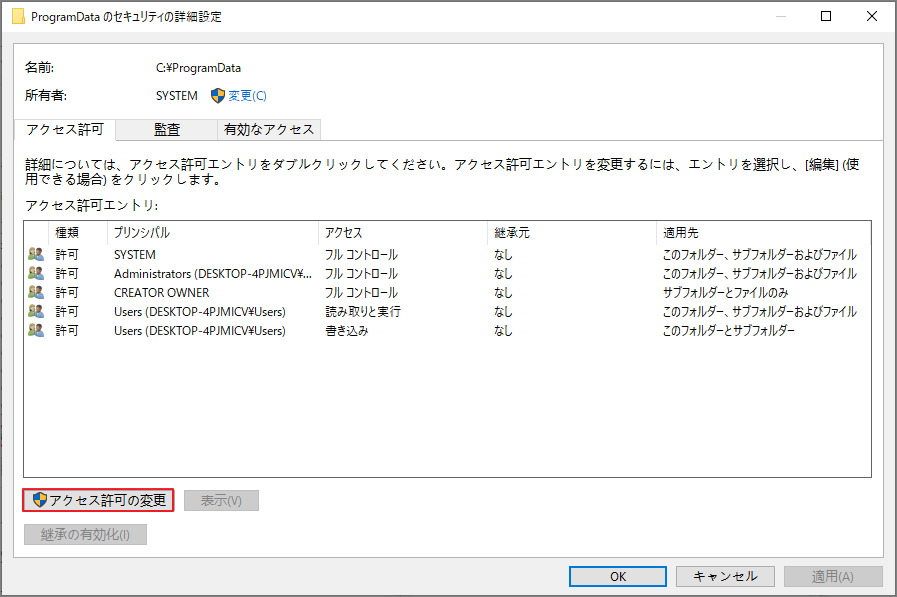Click the user icon in the Users 読み取りと実行 row
Viewport: 897px width, 597px height.
pyautogui.click(x=35, y=311)
